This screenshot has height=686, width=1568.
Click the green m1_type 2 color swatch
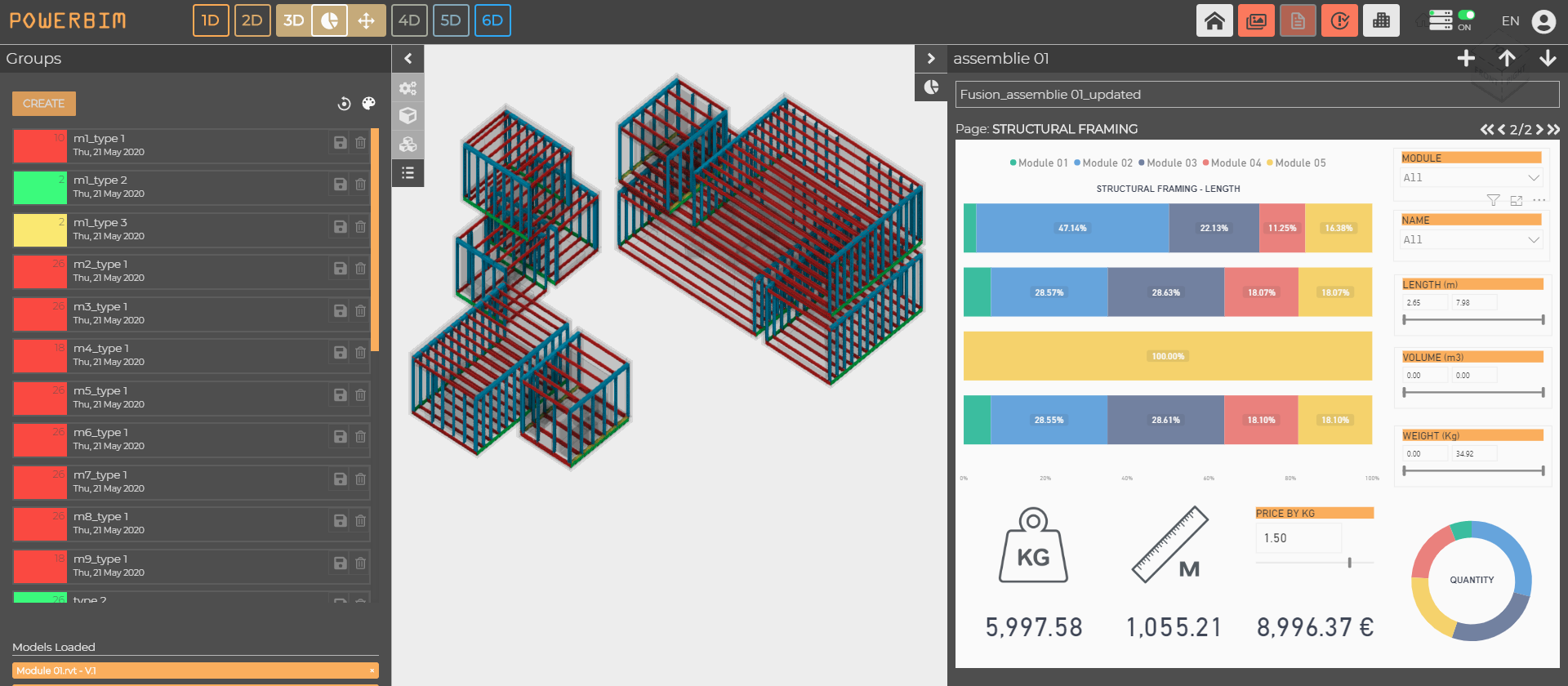(40, 187)
